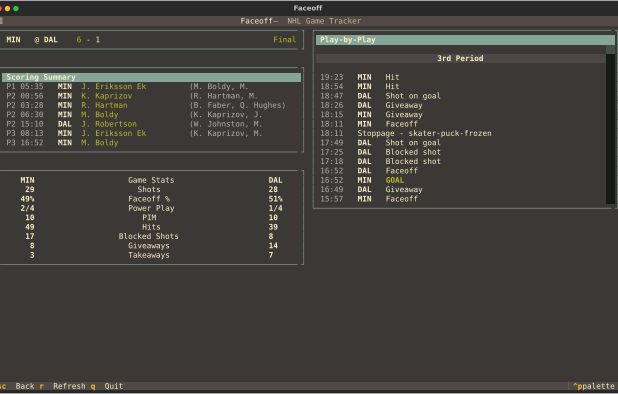618x394 pixels.
Task: Select the 16:52 MIN GOAL play
Action: point(461,180)
